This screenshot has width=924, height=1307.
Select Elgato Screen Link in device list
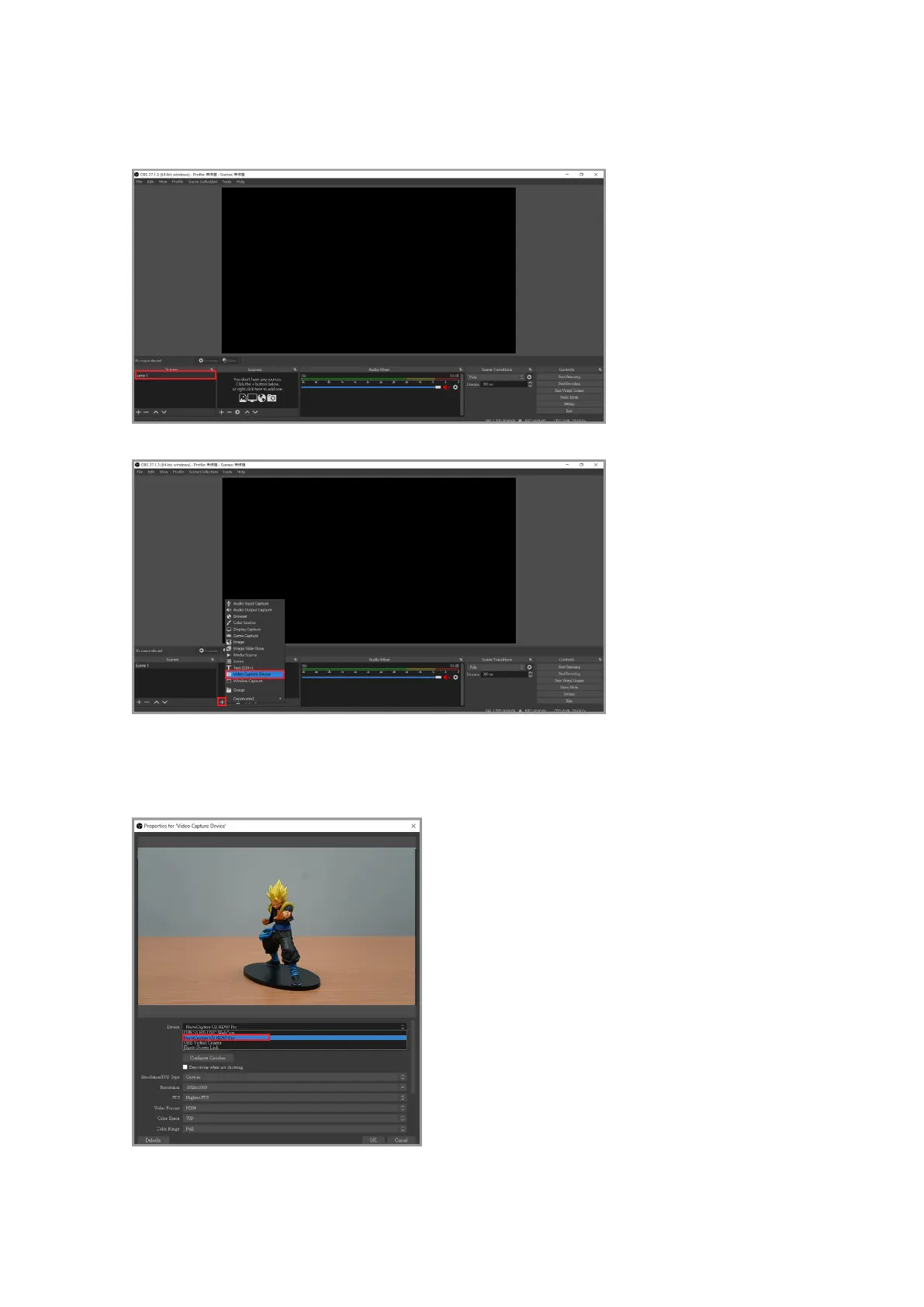tap(294, 1048)
